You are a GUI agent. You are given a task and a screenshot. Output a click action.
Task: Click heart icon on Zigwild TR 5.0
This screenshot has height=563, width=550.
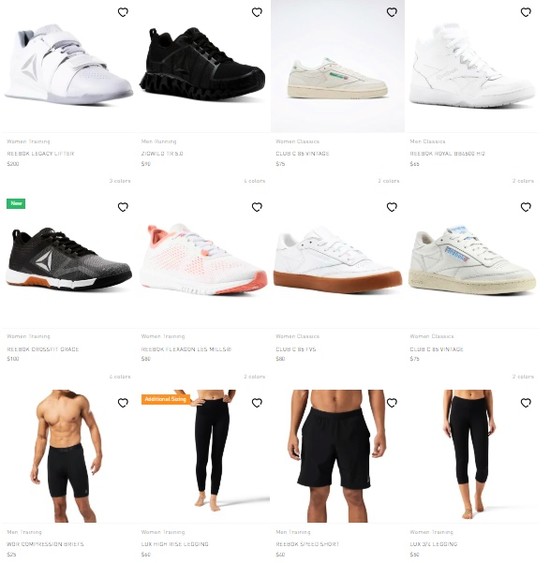257,12
